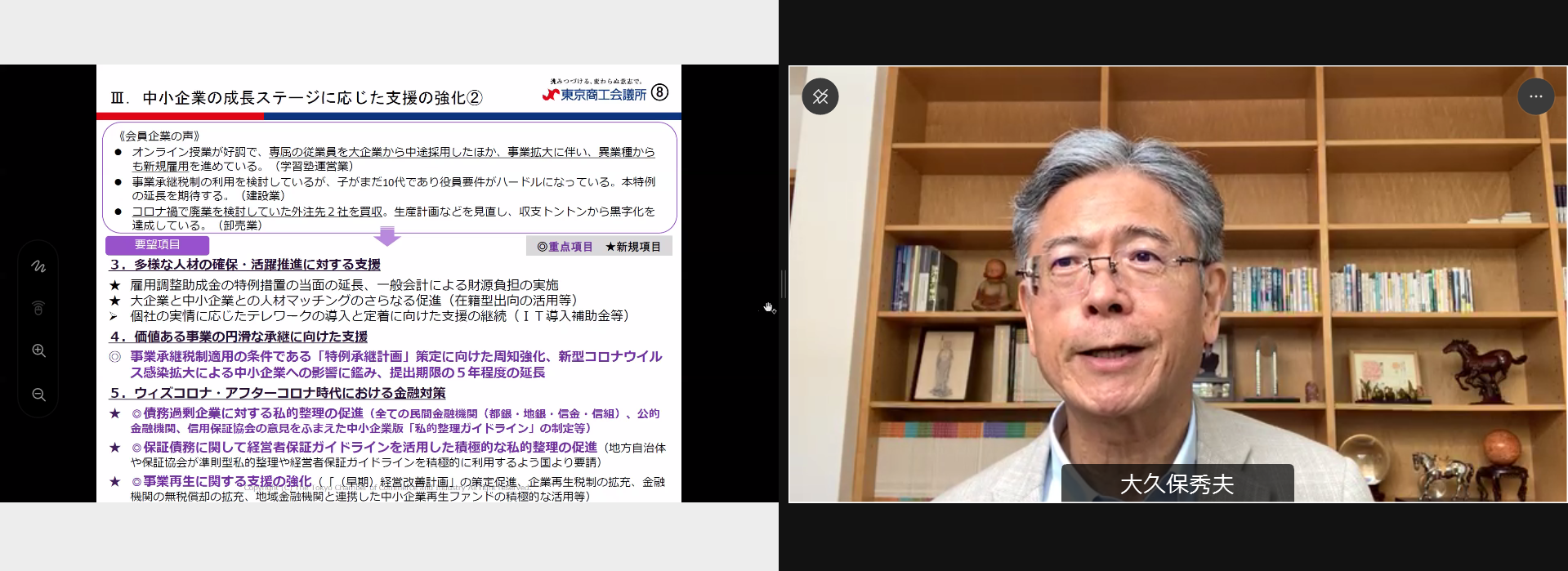Click the 《会員企業の声》 box header
Image resolution: width=1568 pixels, height=571 pixels.
[x=159, y=136]
